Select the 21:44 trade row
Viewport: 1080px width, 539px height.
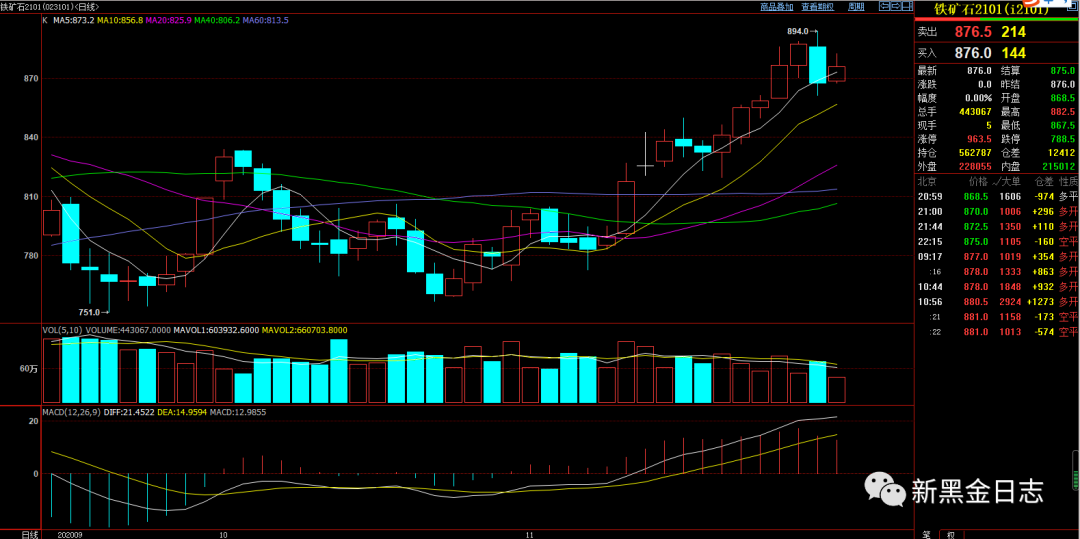(x=997, y=226)
